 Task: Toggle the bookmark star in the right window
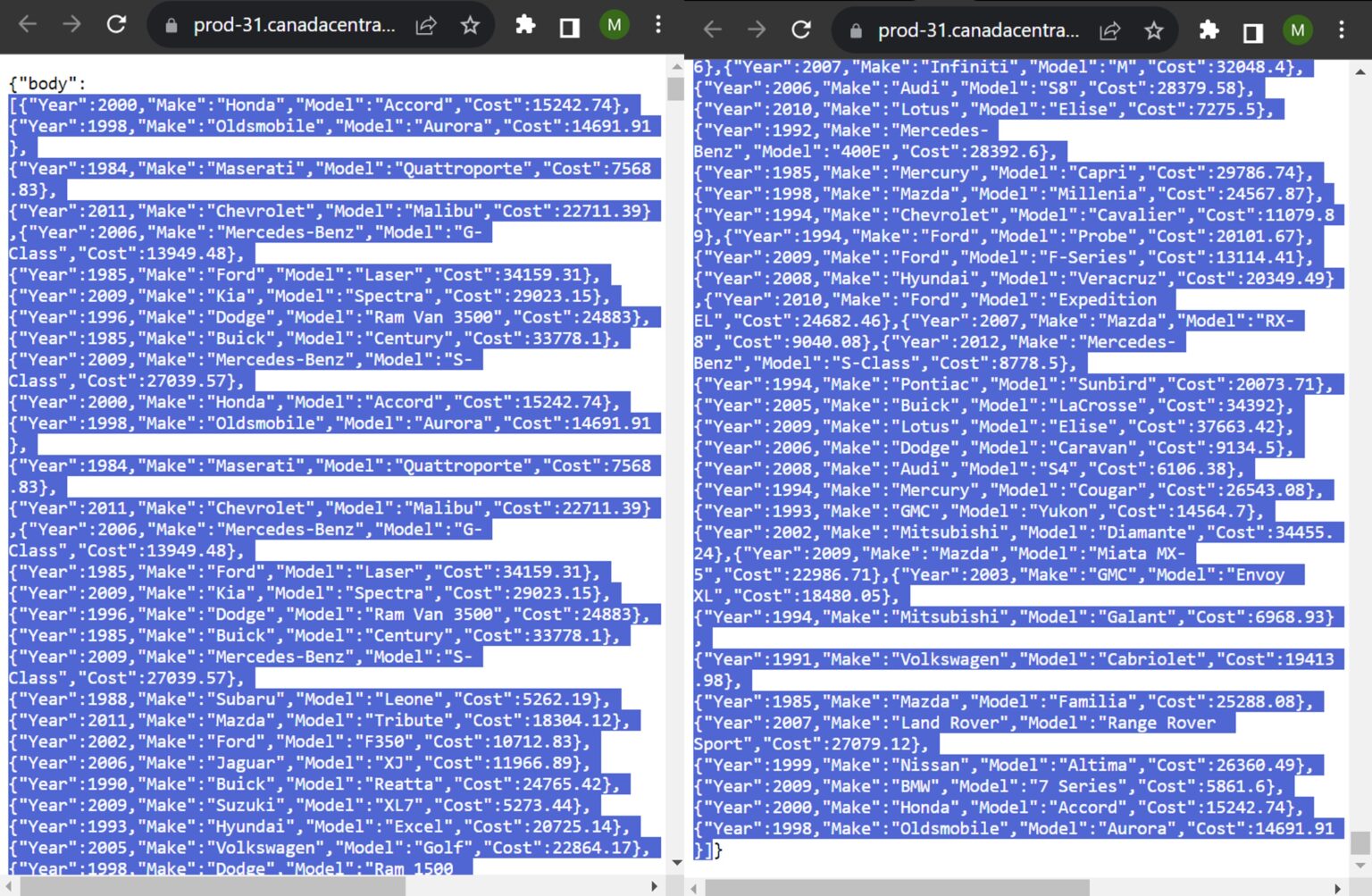(1153, 29)
